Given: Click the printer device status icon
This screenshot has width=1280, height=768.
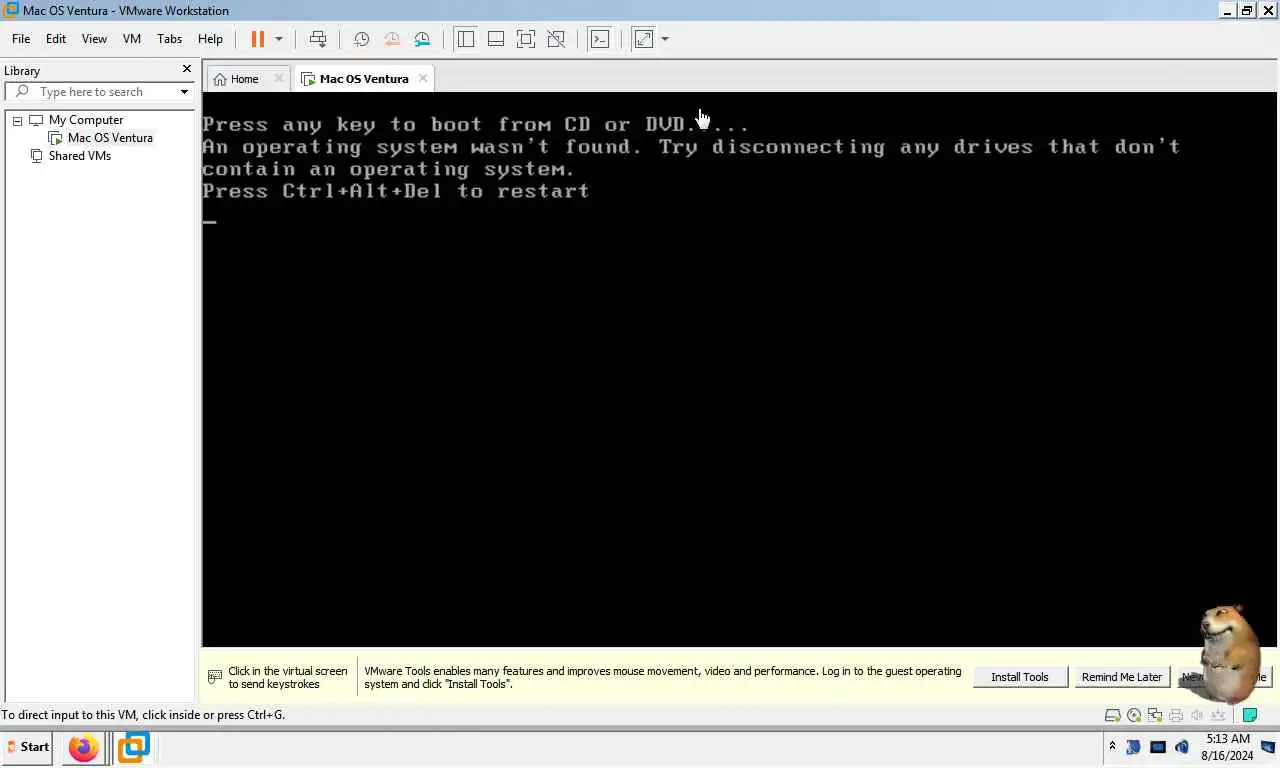Looking at the screenshot, I should (x=1176, y=715).
